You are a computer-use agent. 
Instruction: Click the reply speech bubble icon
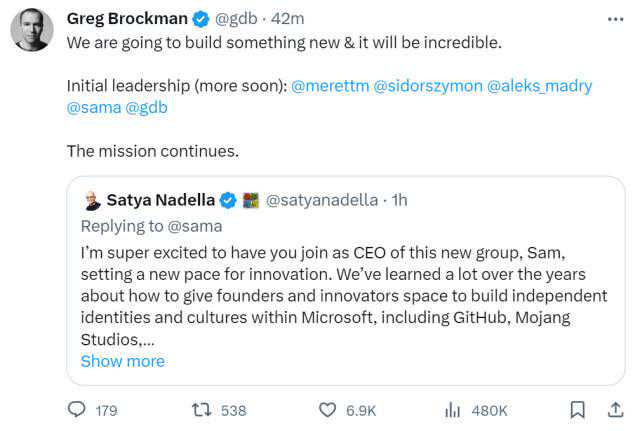coord(76,410)
